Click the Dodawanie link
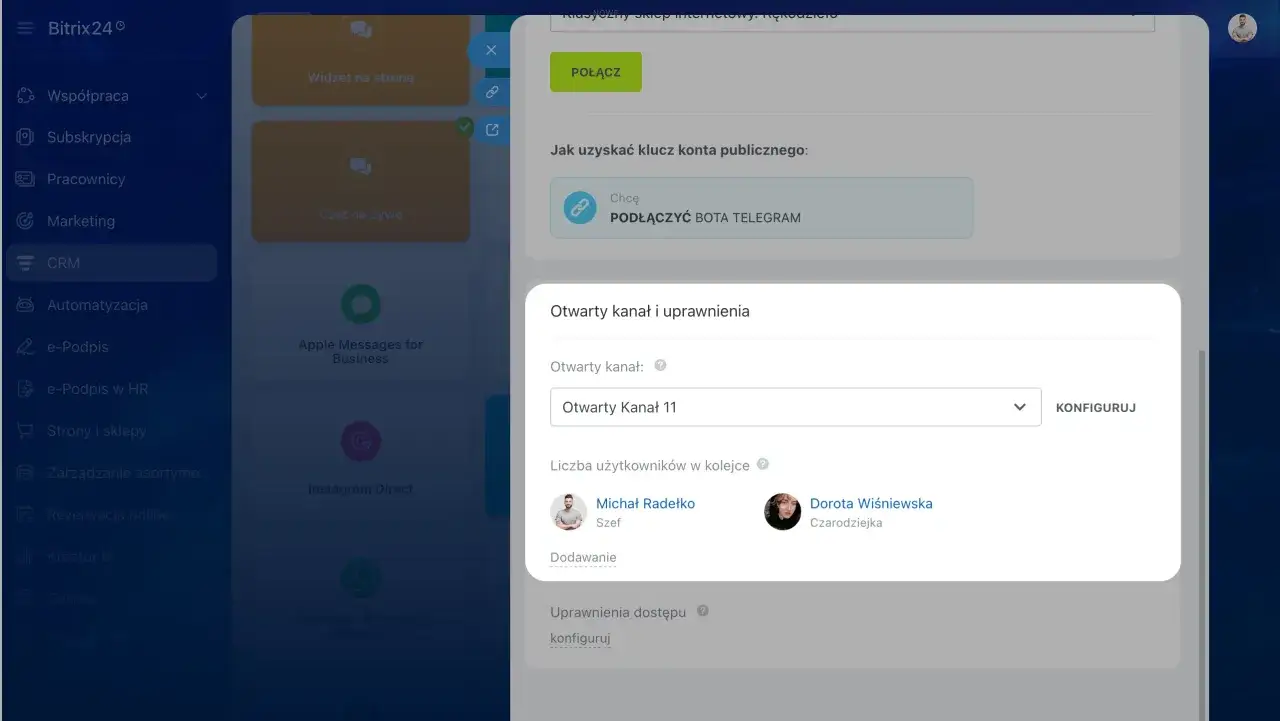Image resolution: width=1280 pixels, height=721 pixels. pos(583,557)
